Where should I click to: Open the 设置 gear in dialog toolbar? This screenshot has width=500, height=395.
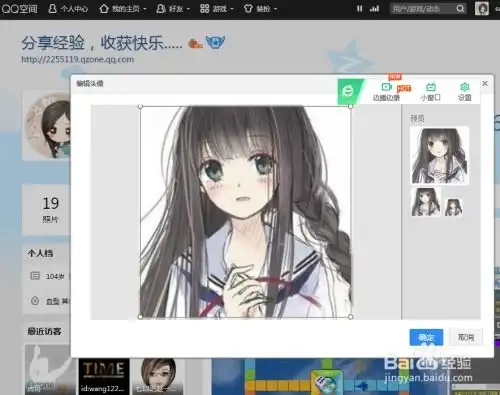[x=465, y=92]
